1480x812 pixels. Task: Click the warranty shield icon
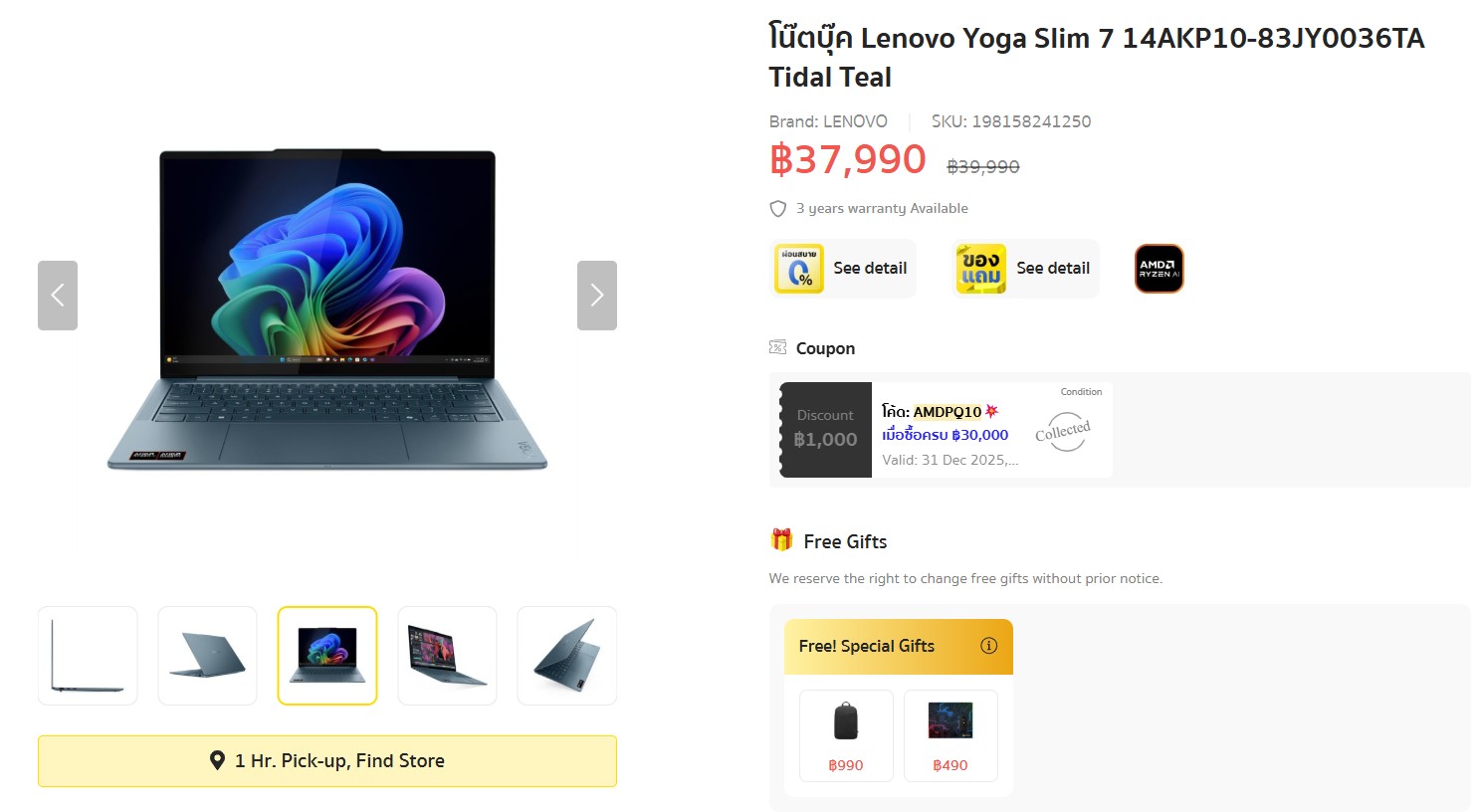point(778,209)
